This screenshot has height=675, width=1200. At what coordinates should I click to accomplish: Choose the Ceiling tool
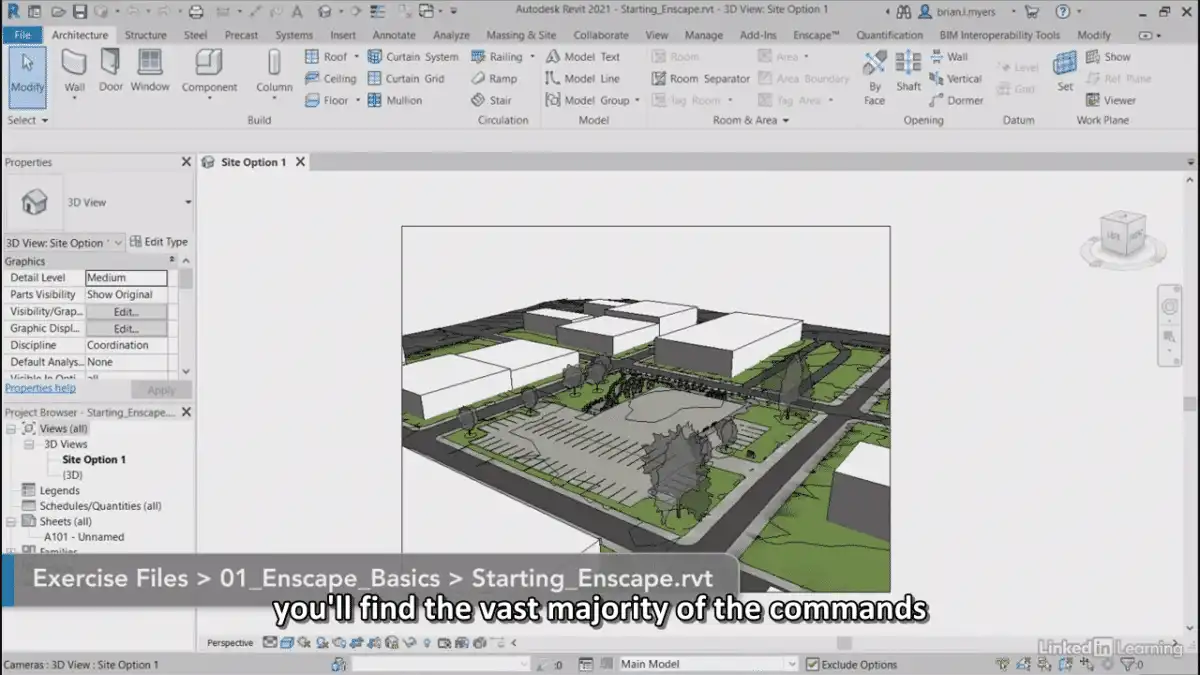point(331,79)
